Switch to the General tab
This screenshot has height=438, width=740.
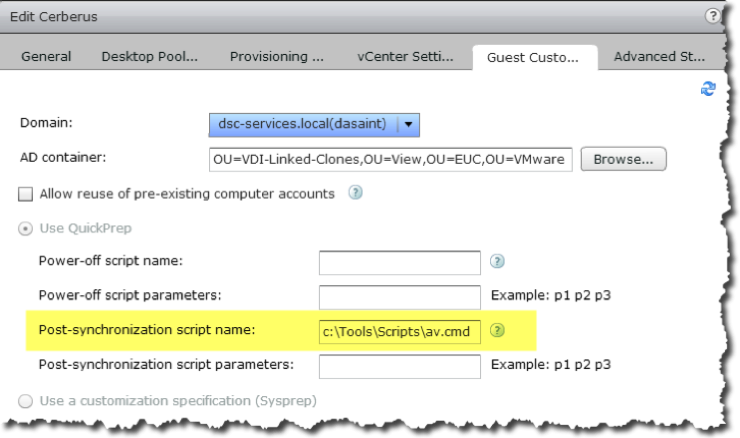pos(46,57)
